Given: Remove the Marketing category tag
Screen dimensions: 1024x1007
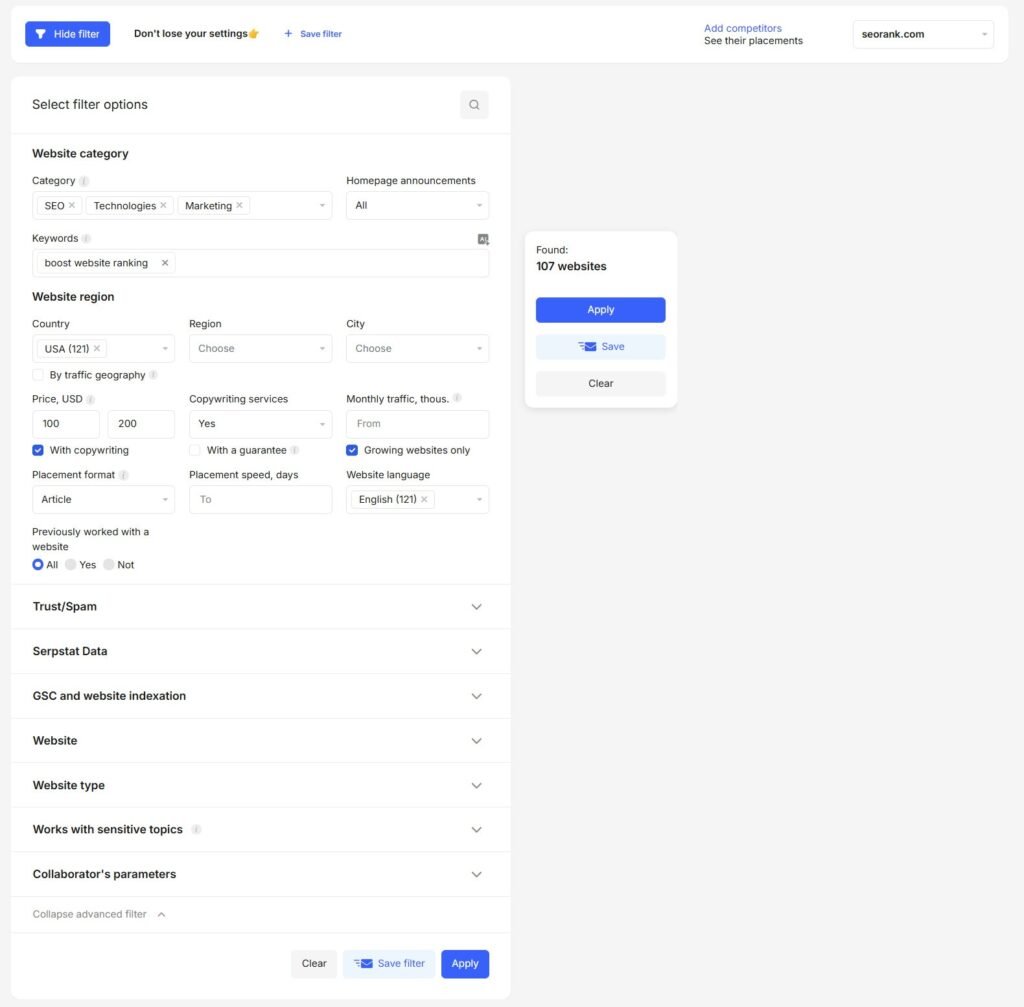Looking at the screenshot, I should pyautogui.click(x=240, y=205).
